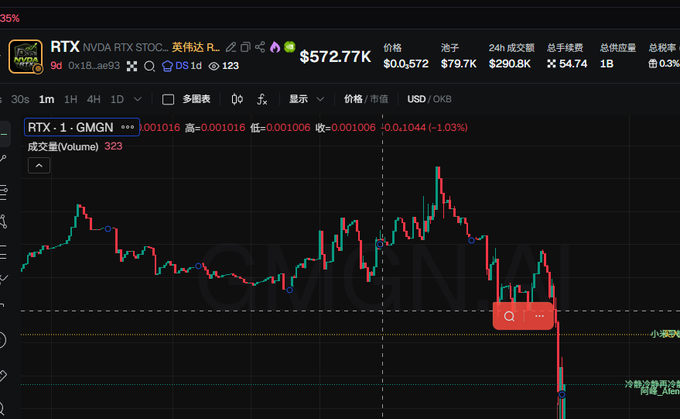Share the RTX token via the share icon
This screenshot has width=680, height=419.
point(260,47)
